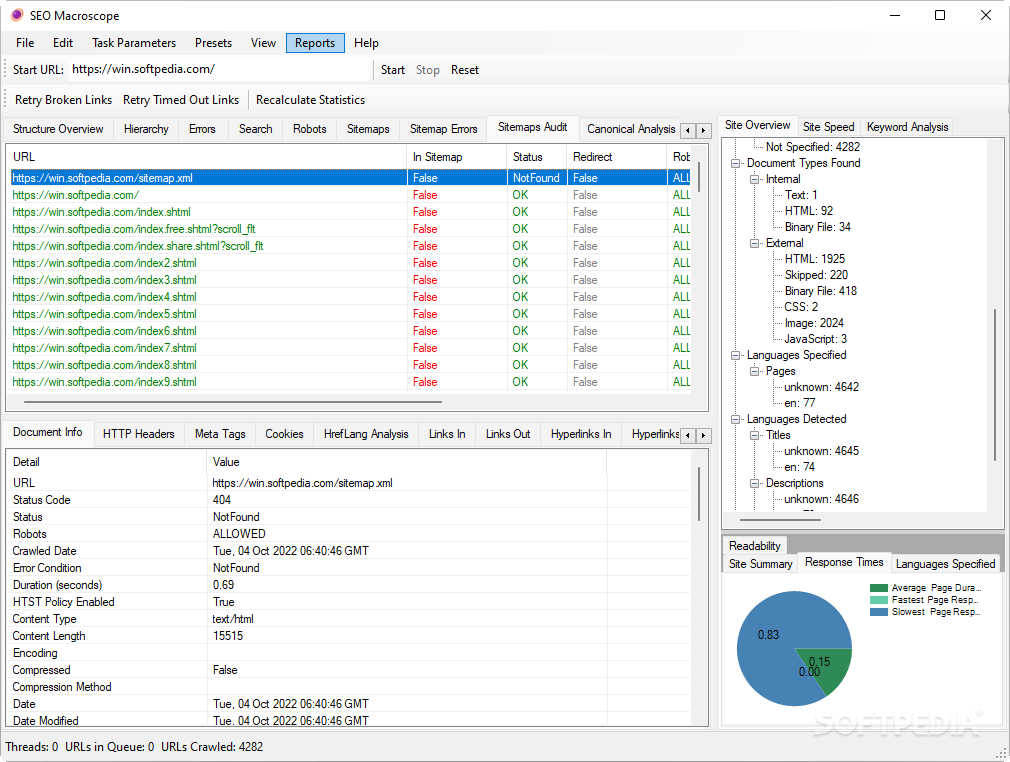Open the Links In tab

(x=447, y=434)
